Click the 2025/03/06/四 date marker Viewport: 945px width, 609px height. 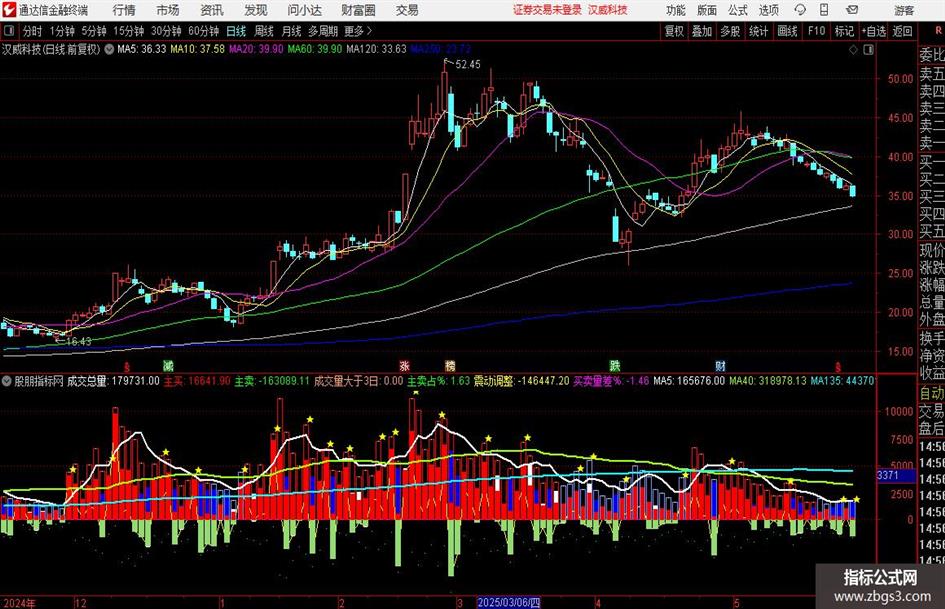point(509,603)
